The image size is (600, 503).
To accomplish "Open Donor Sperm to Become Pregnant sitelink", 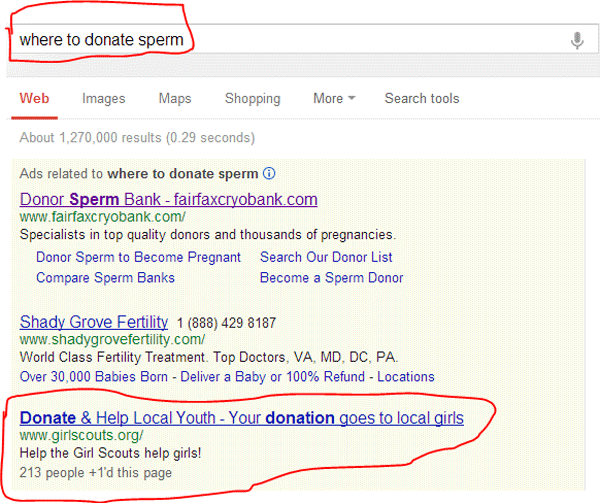I will tap(138, 257).
